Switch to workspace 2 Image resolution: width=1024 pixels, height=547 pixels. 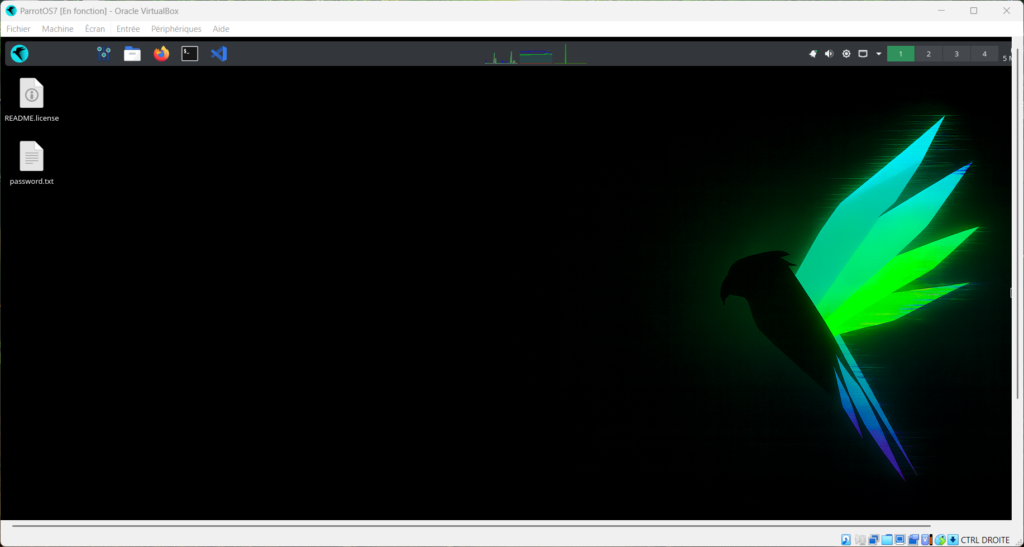pyautogui.click(x=928, y=54)
